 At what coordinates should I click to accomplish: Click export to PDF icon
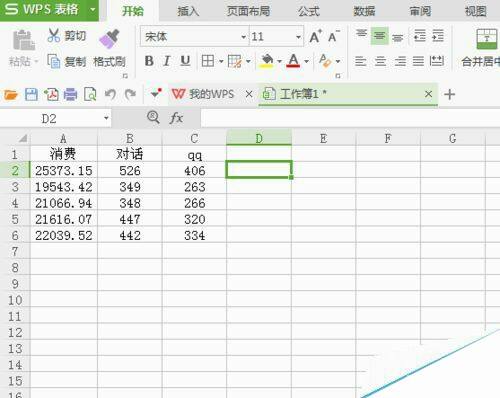pos(51,95)
